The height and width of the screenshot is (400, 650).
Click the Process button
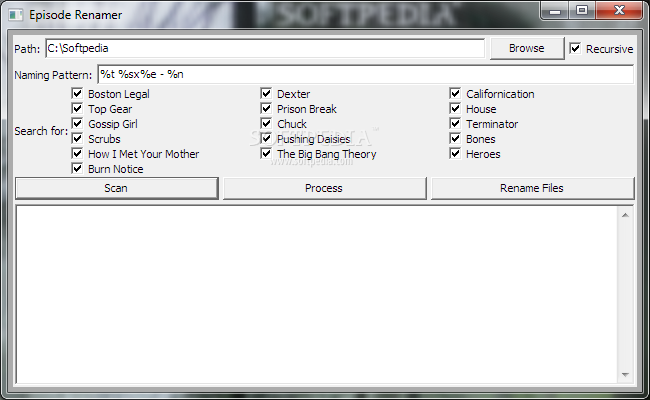(x=325, y=188)
